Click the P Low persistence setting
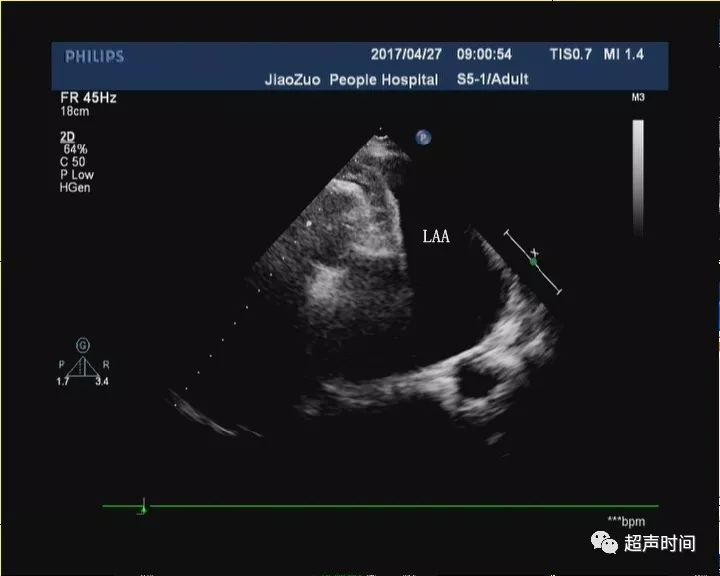 77,175
